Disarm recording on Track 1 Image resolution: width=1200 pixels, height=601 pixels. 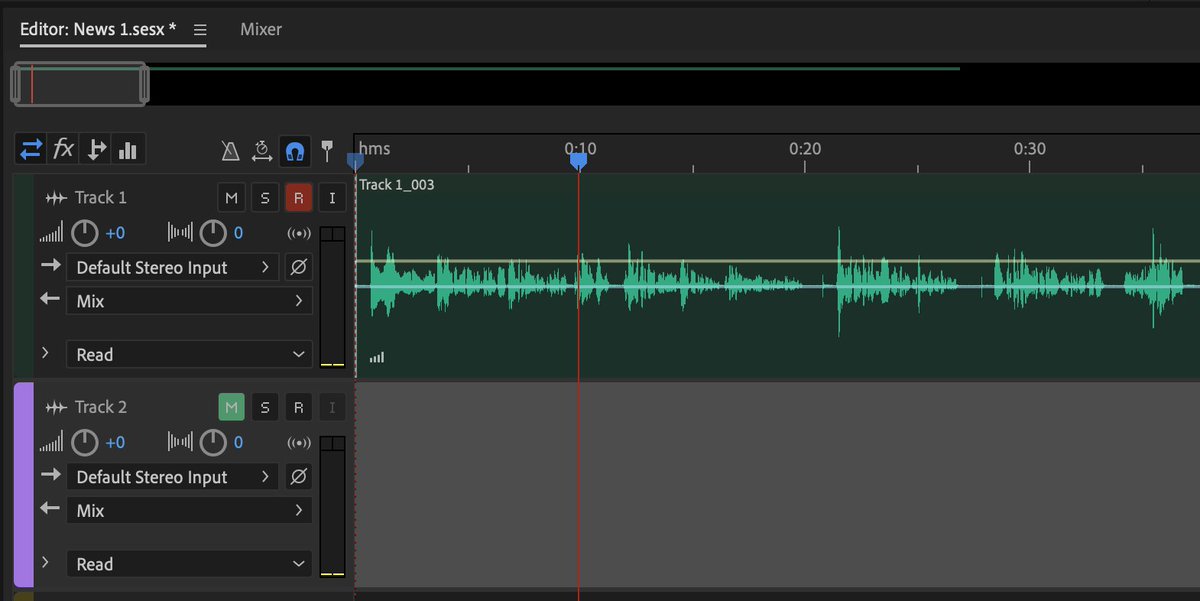pyautogui.click(x=298, y=198)
